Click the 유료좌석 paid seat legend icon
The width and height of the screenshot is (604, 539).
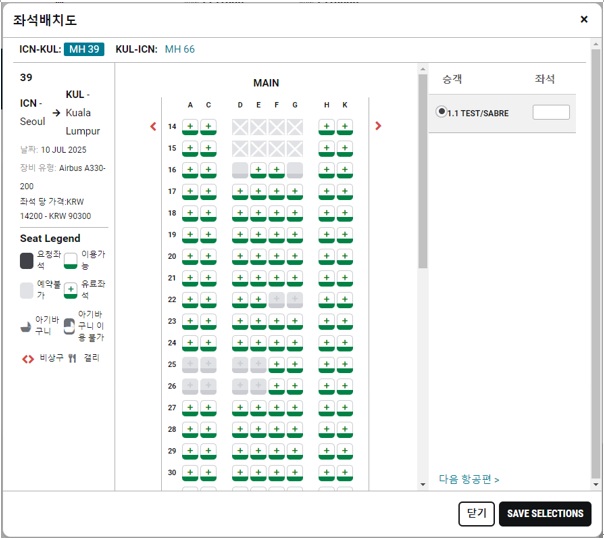70,290
